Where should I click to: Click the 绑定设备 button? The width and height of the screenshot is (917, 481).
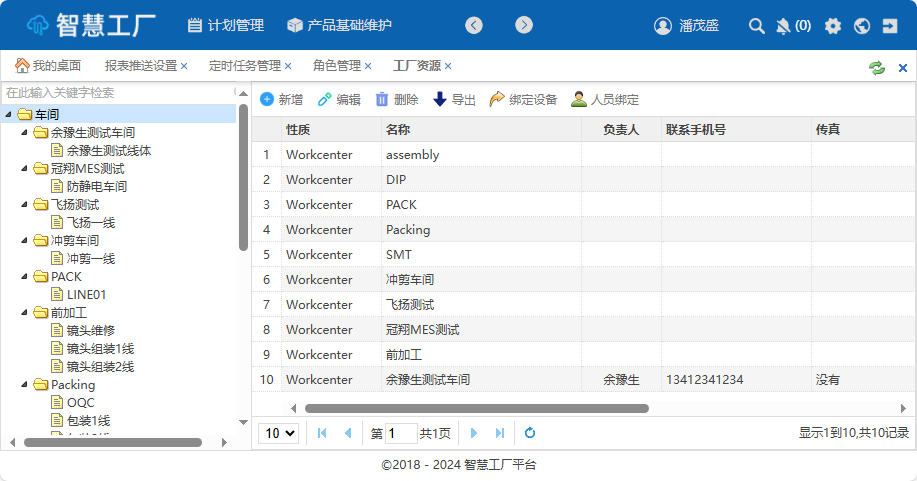click(523, 100)
